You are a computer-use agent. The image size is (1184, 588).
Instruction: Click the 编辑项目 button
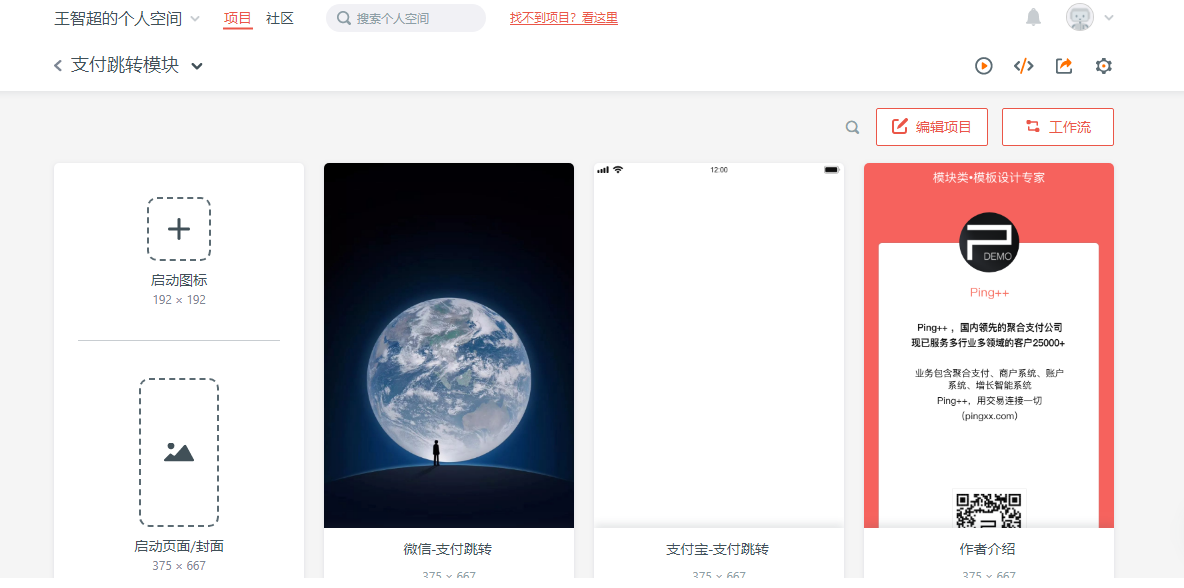(932, 127)
